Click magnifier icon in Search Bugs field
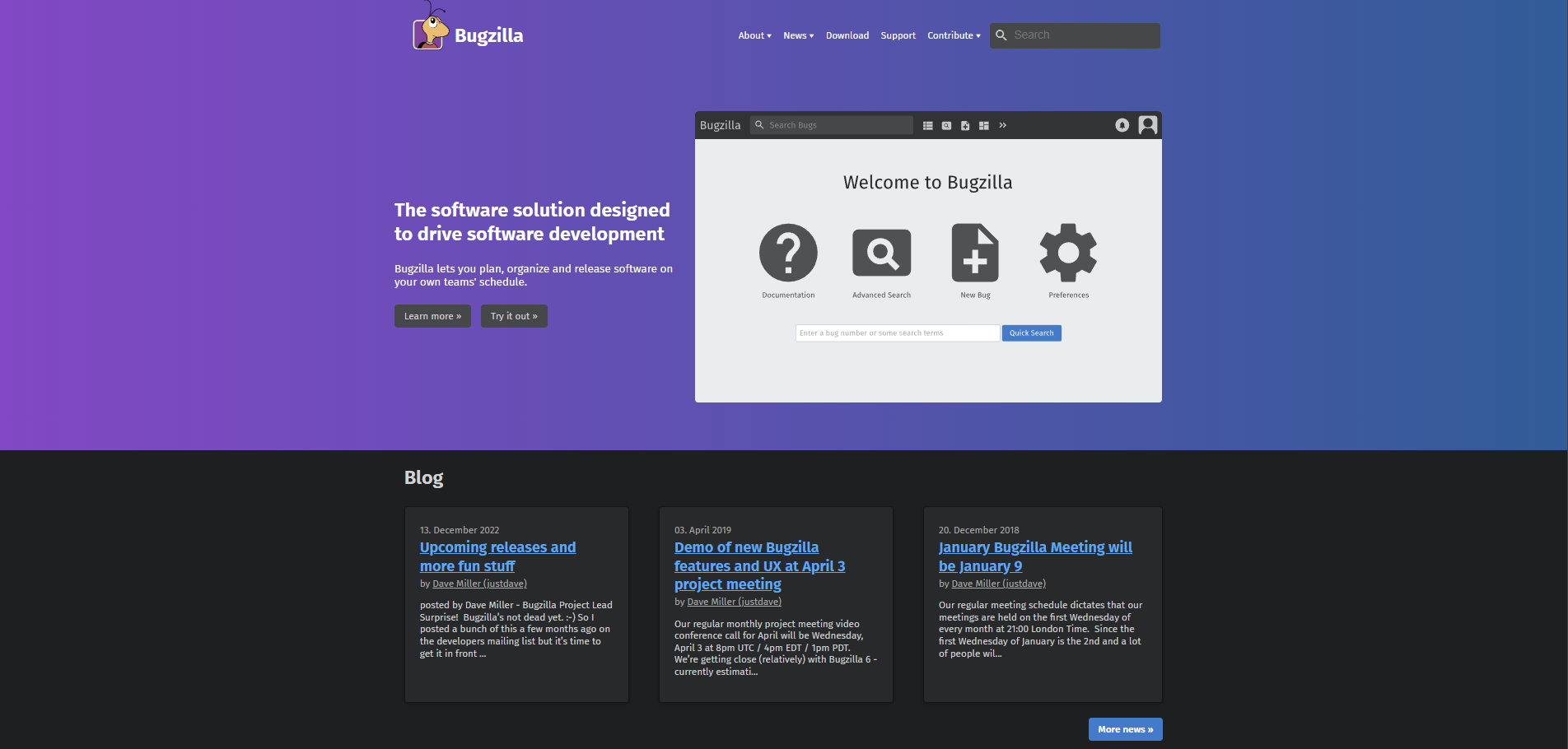Image resolution: width=1568 pixels, height=749 pixels. 759,125
